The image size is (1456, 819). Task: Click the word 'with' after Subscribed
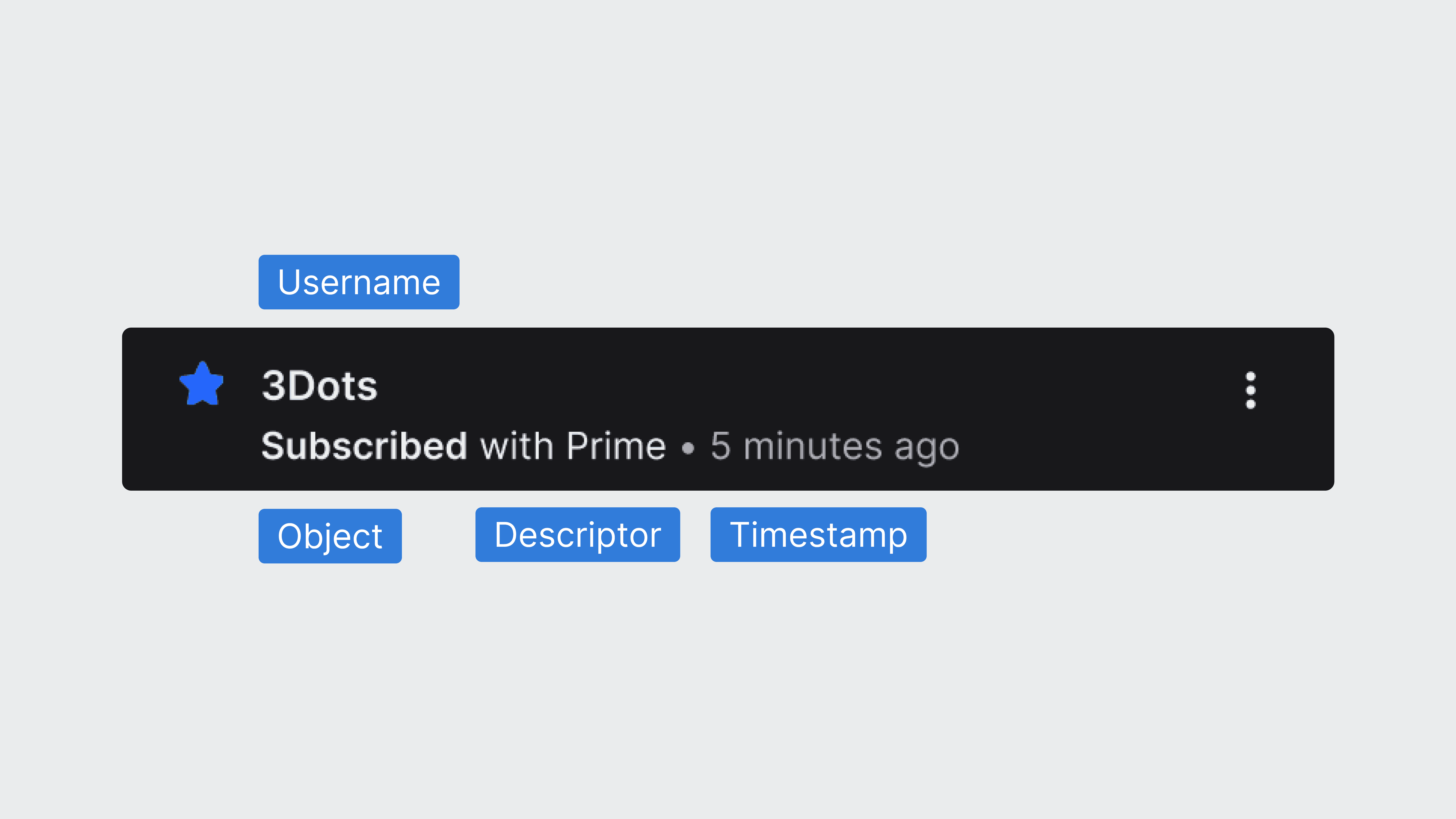pos(517,446)
